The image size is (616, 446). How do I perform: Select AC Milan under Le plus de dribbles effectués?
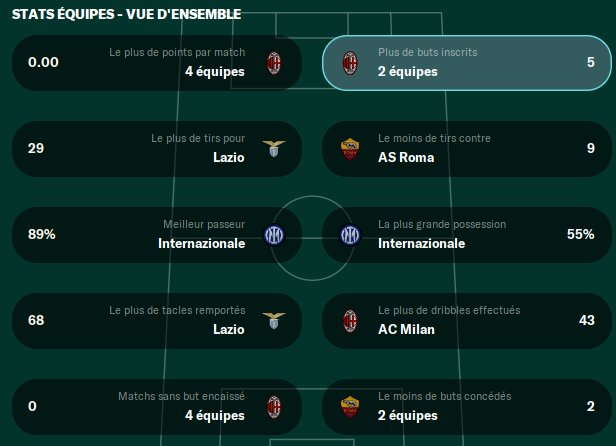click(406, 329)
